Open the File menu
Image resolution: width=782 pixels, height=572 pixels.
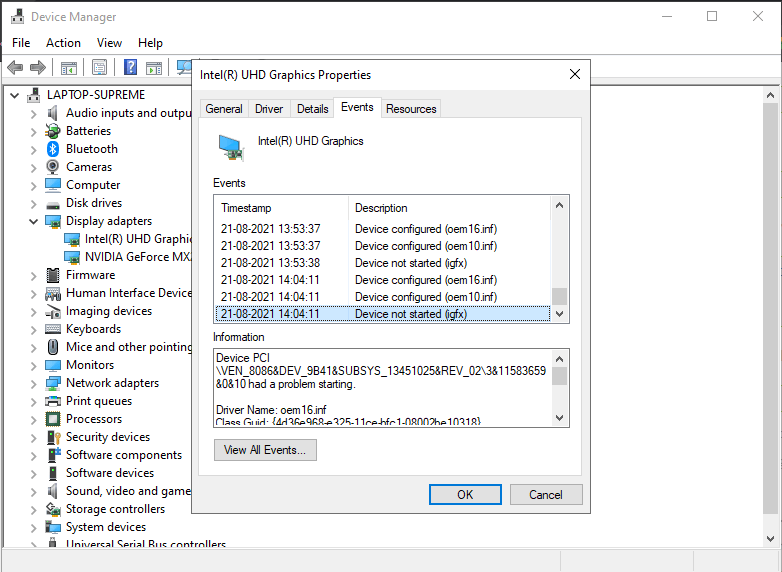(21, 43)
